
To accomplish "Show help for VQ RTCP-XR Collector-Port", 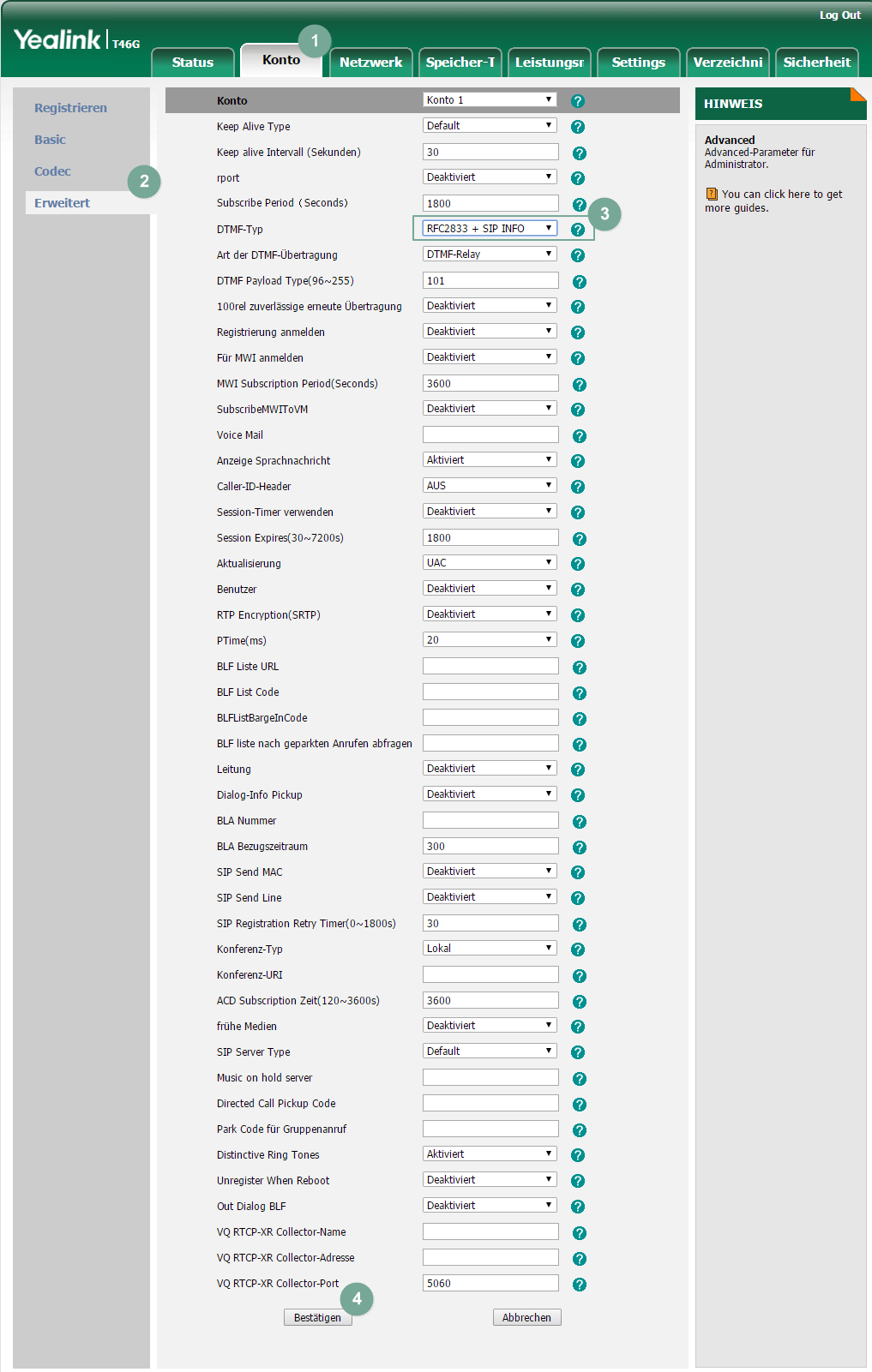I will [x=580, y=1285].
